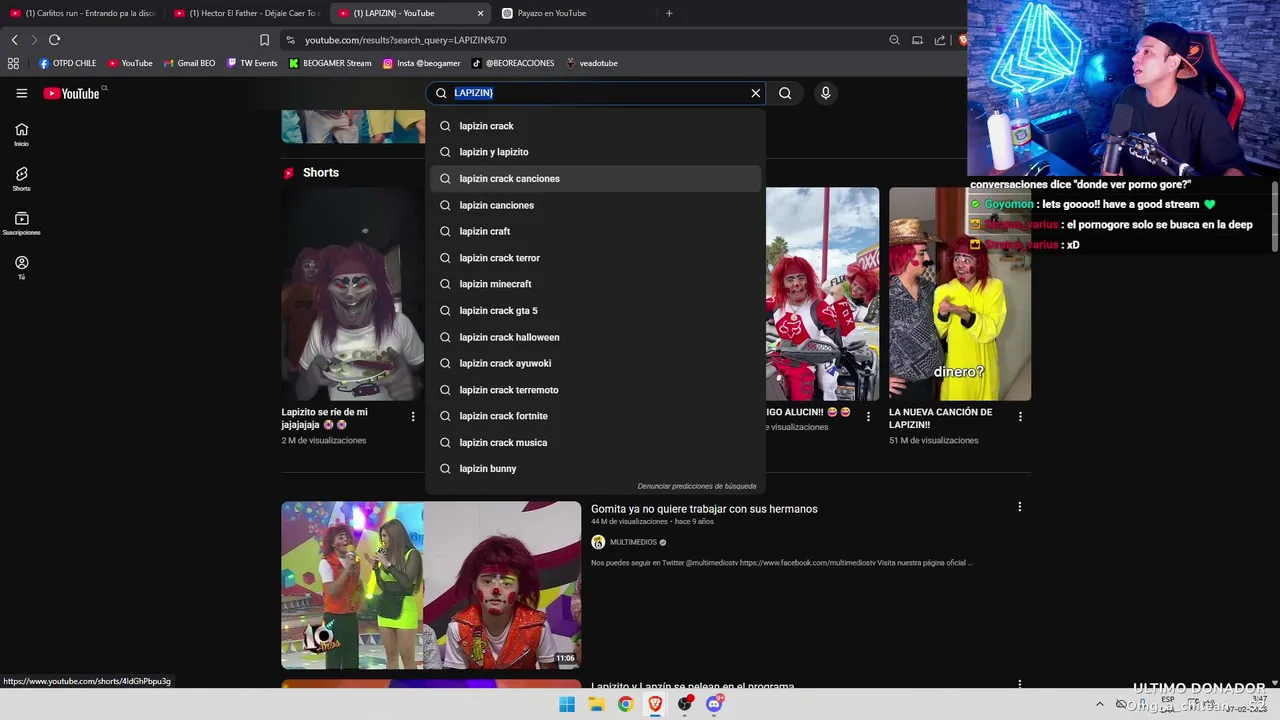Image resolution: width=1280 pixels, height=720 pixels.
Task: Open Shorts in the sidebar
Action: pyautogui.click(x=21, y=178)
